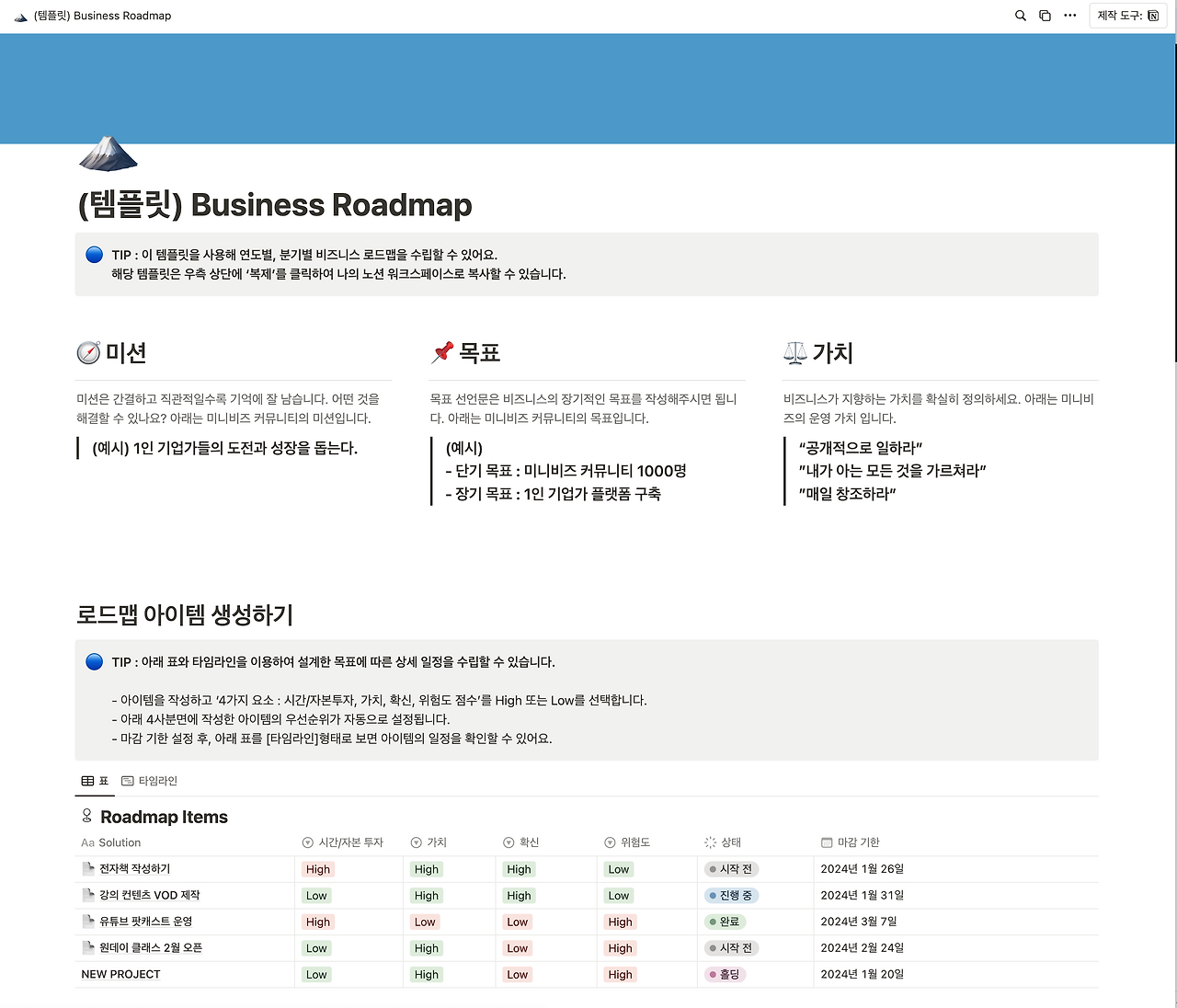Click the spinner icon on the 상태 column header
The image size is (1177, 1008).
pos(709,842)
